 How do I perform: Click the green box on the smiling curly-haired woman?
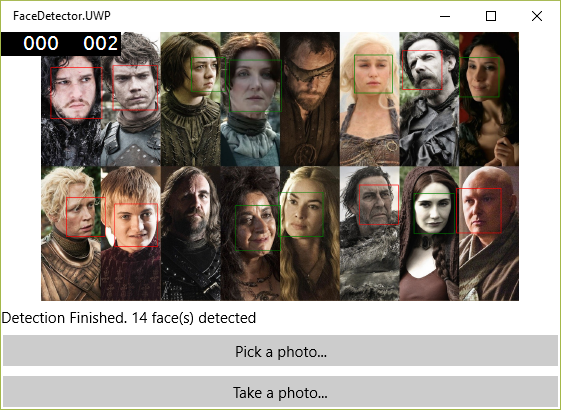[258, 228]
